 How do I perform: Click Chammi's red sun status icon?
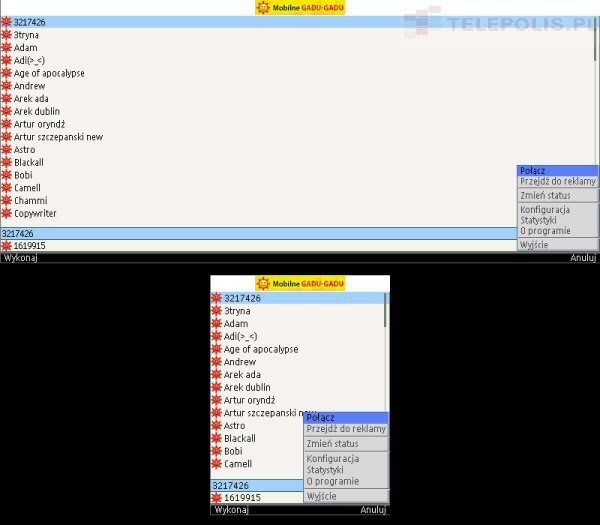[7, 201]
